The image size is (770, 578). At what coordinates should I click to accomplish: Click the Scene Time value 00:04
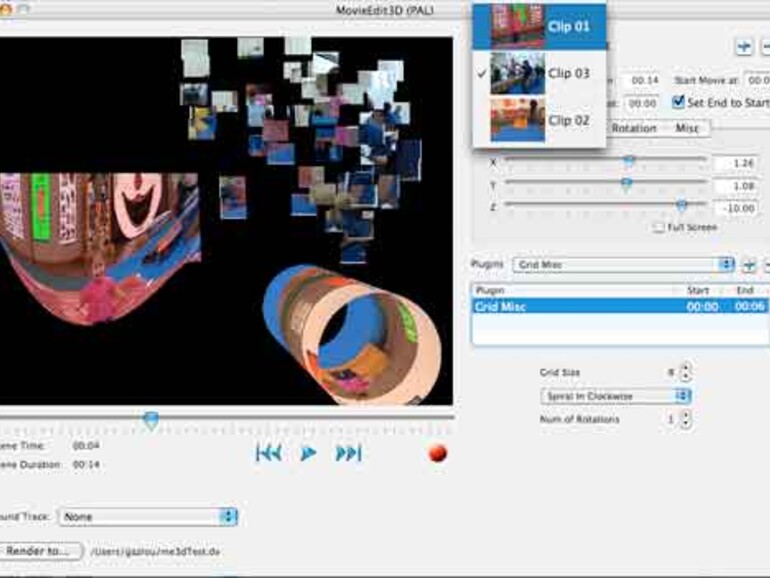(86, 446)
